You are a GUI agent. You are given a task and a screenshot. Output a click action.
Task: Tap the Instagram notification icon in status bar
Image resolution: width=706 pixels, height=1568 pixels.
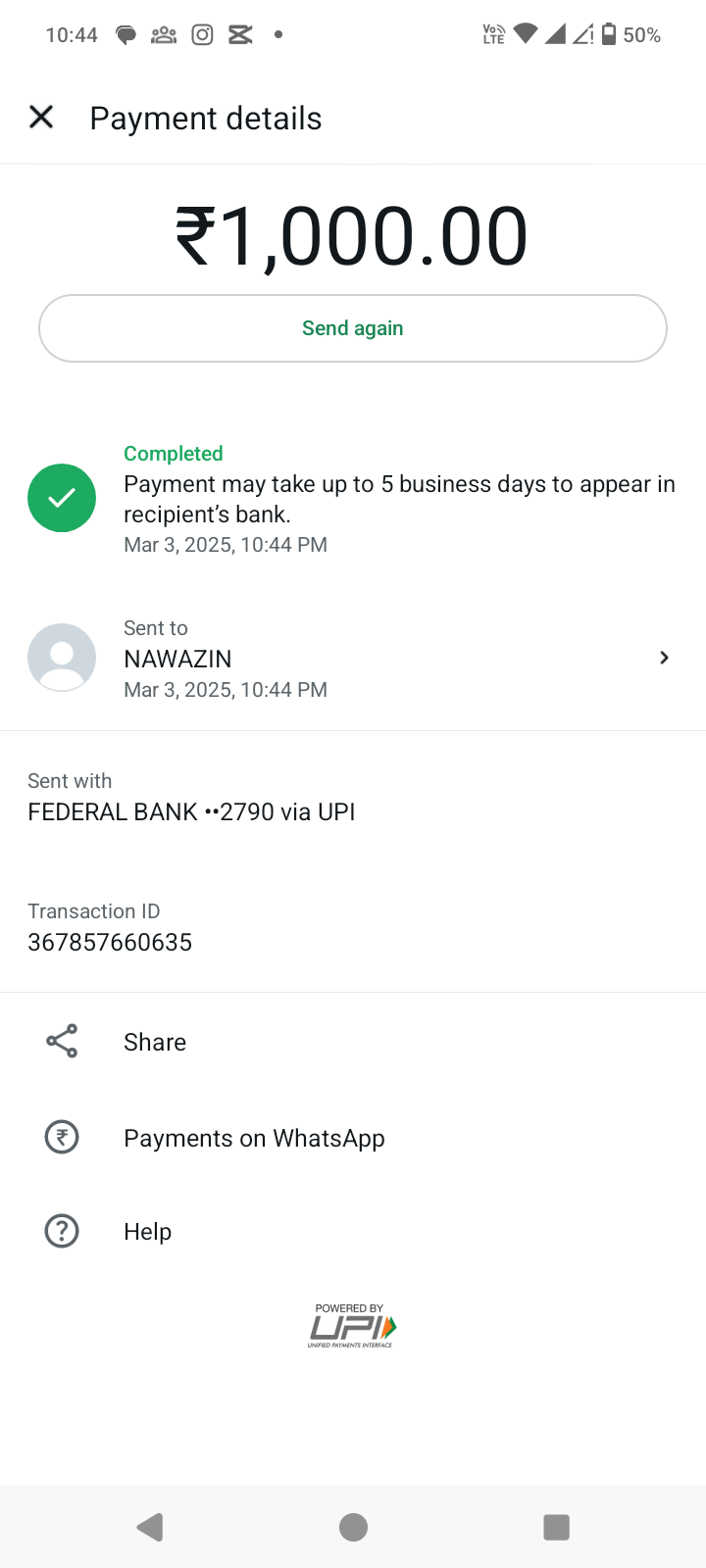click(202, 35)
